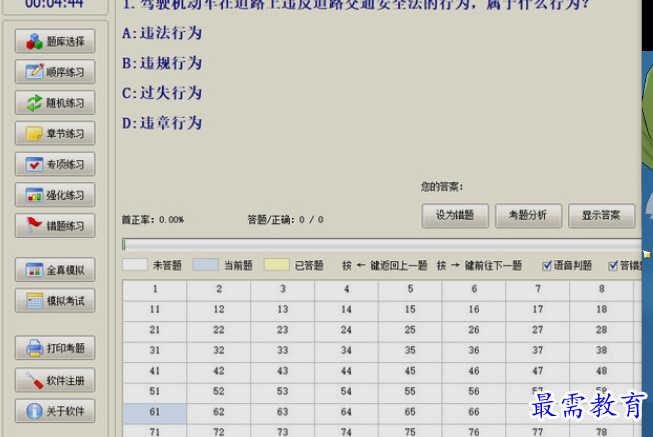653x437 pixels.
Task: Jump to question 35 cell
Action: (x=410, y=351)
